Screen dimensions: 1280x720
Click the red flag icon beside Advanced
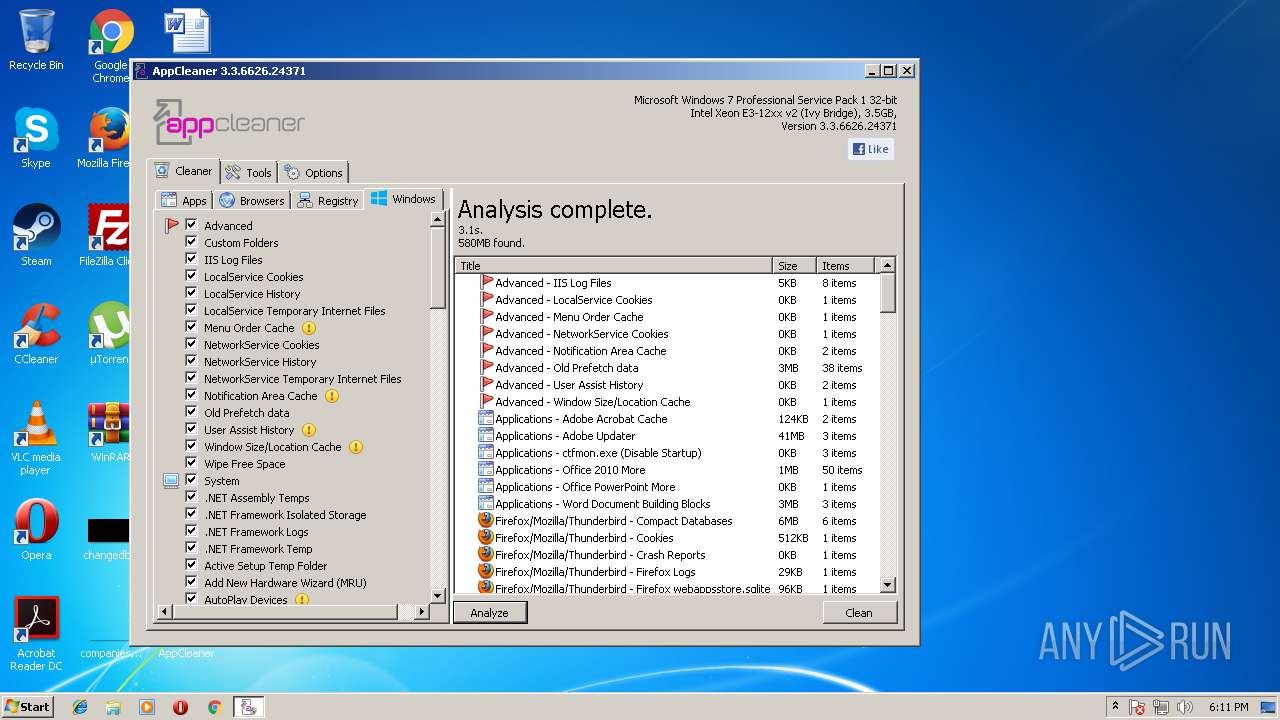pos(171,226)
